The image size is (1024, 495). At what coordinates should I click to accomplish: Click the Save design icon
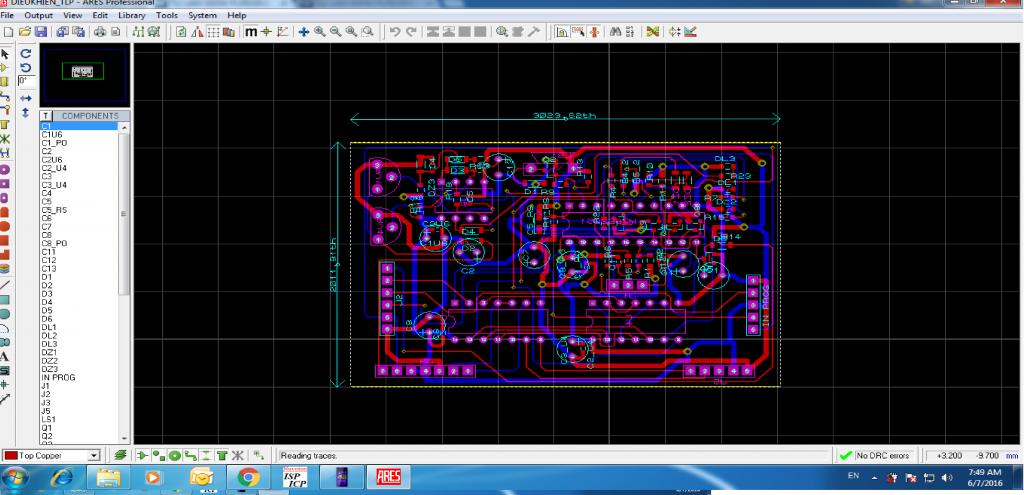(40, 32)
